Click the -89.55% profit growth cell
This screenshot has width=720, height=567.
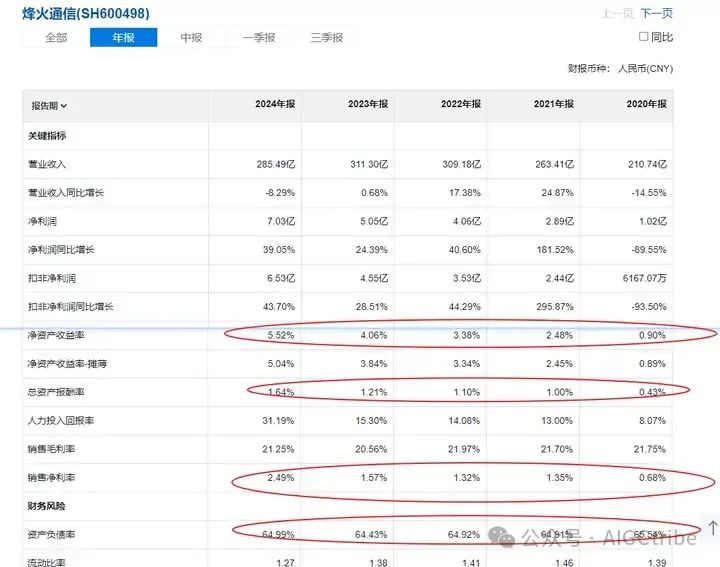pyautogui.click(x=649, y=250)
